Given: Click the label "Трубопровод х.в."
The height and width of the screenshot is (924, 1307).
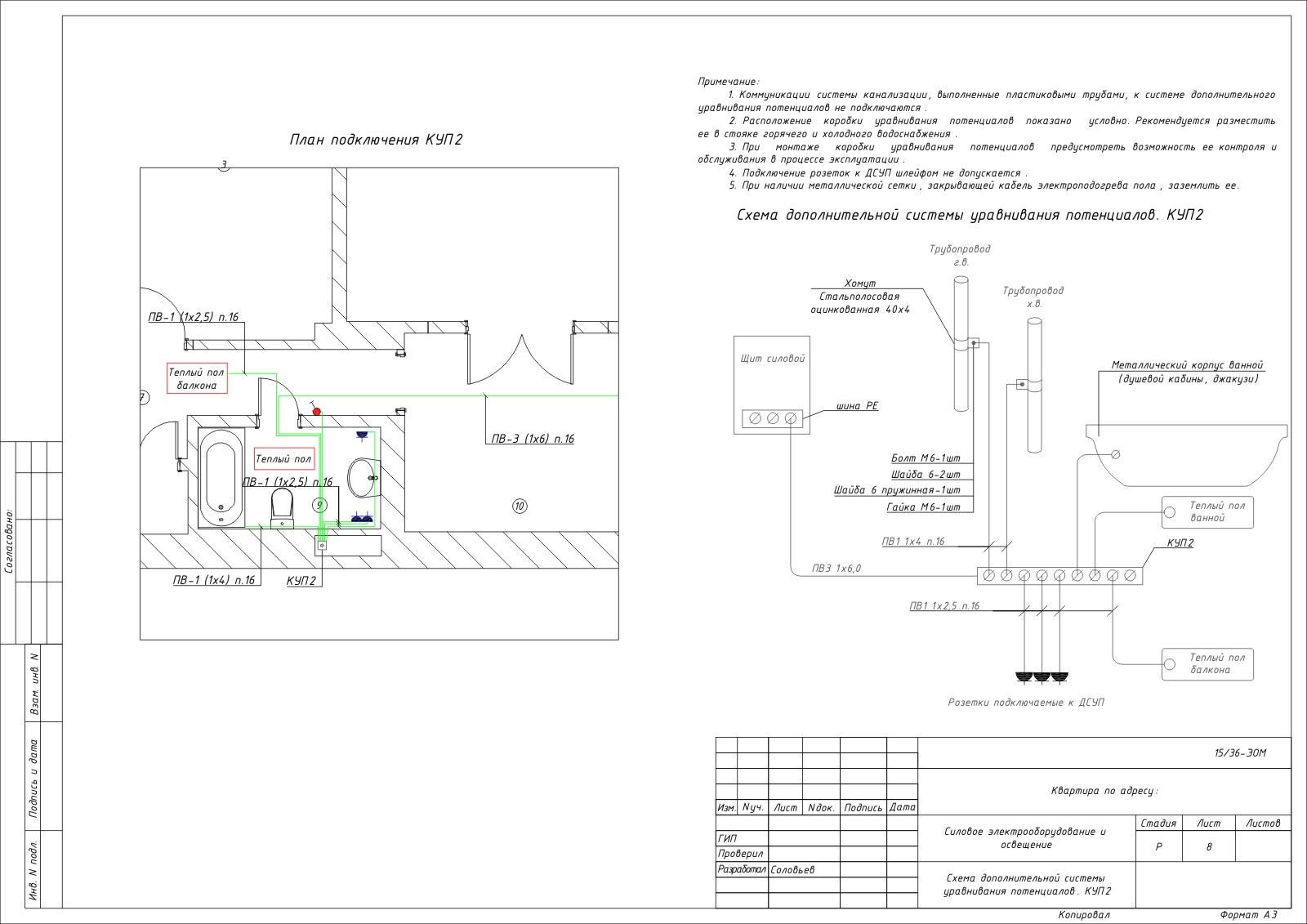Looking at the screenshot, I should [x=1033, y=297].
